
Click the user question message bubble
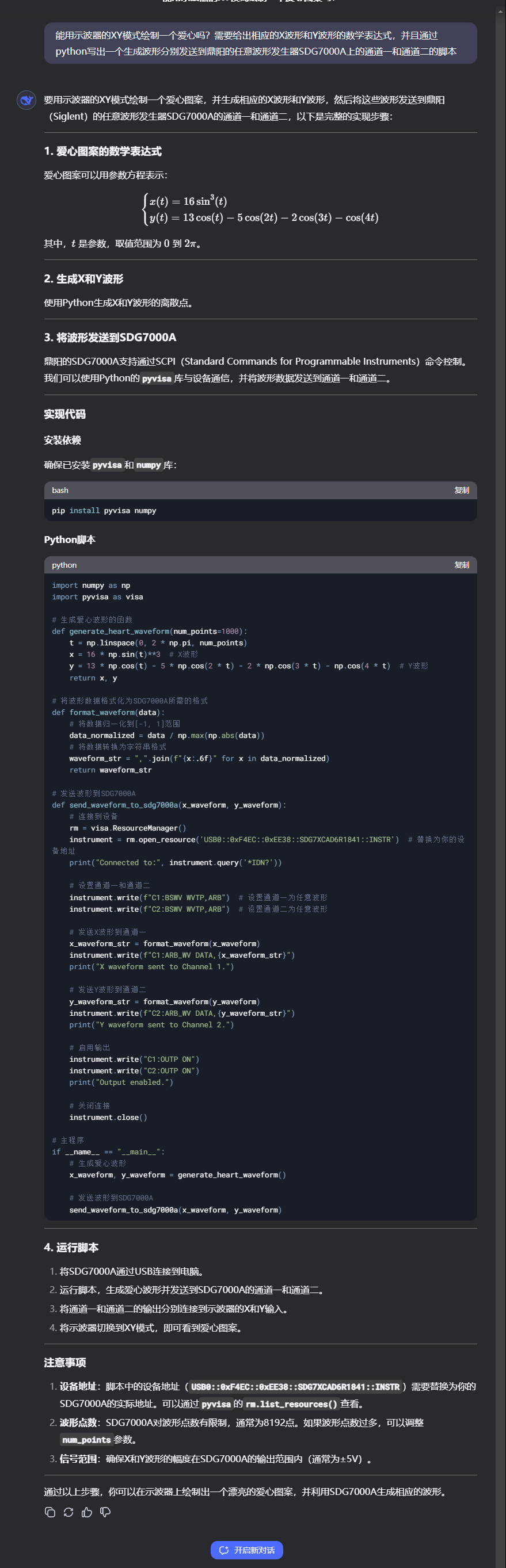point(260,43)
